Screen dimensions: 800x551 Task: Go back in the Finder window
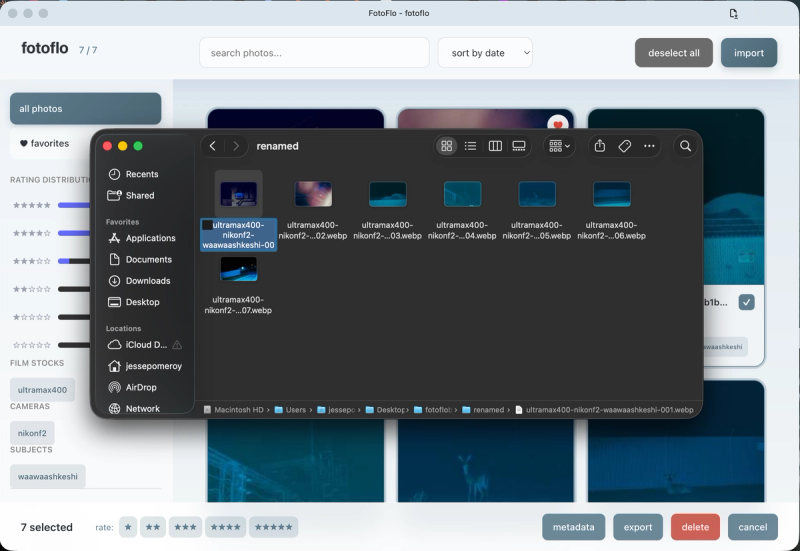click(x=213, y=146)
